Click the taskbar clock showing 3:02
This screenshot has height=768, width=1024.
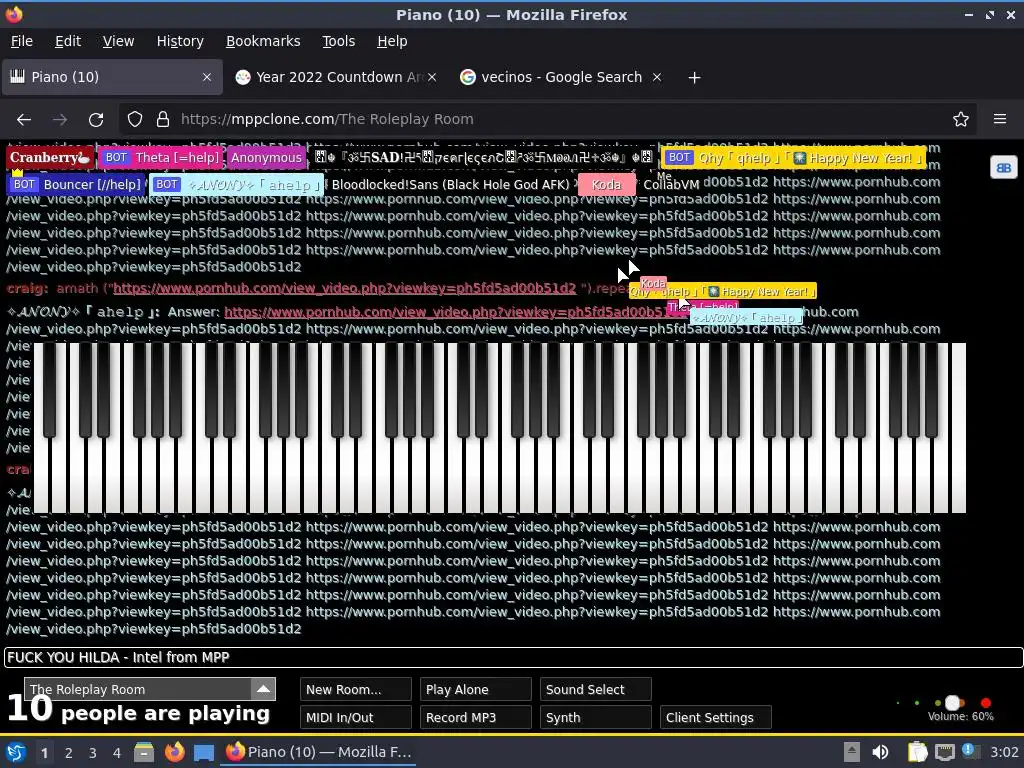1004,752
